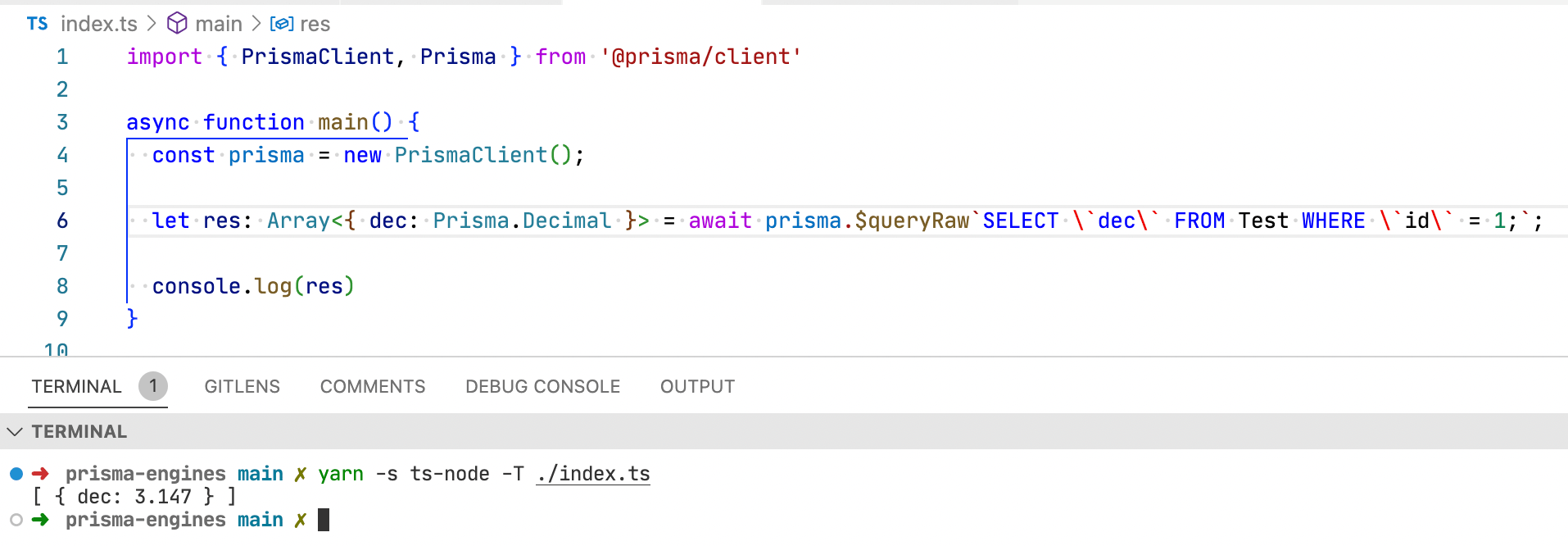Open the GITLENS panel tab

tap(242, 386)
